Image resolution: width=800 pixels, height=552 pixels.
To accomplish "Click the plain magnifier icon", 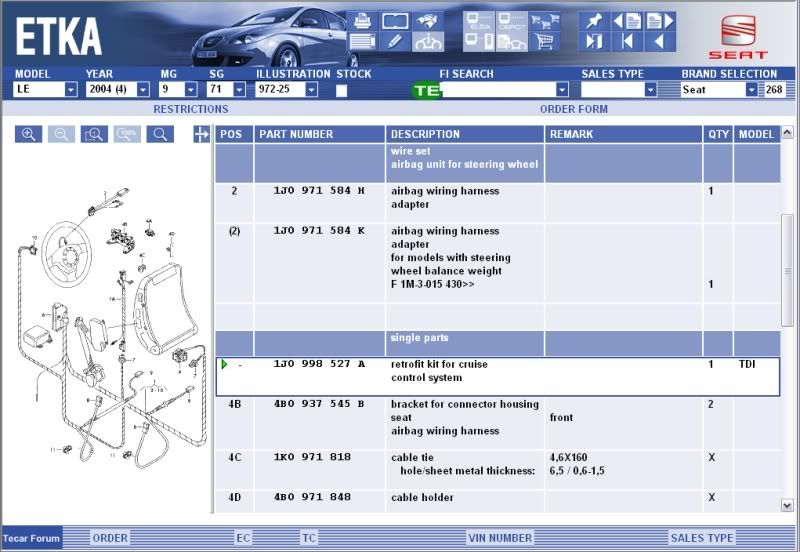I will (160, 134).
